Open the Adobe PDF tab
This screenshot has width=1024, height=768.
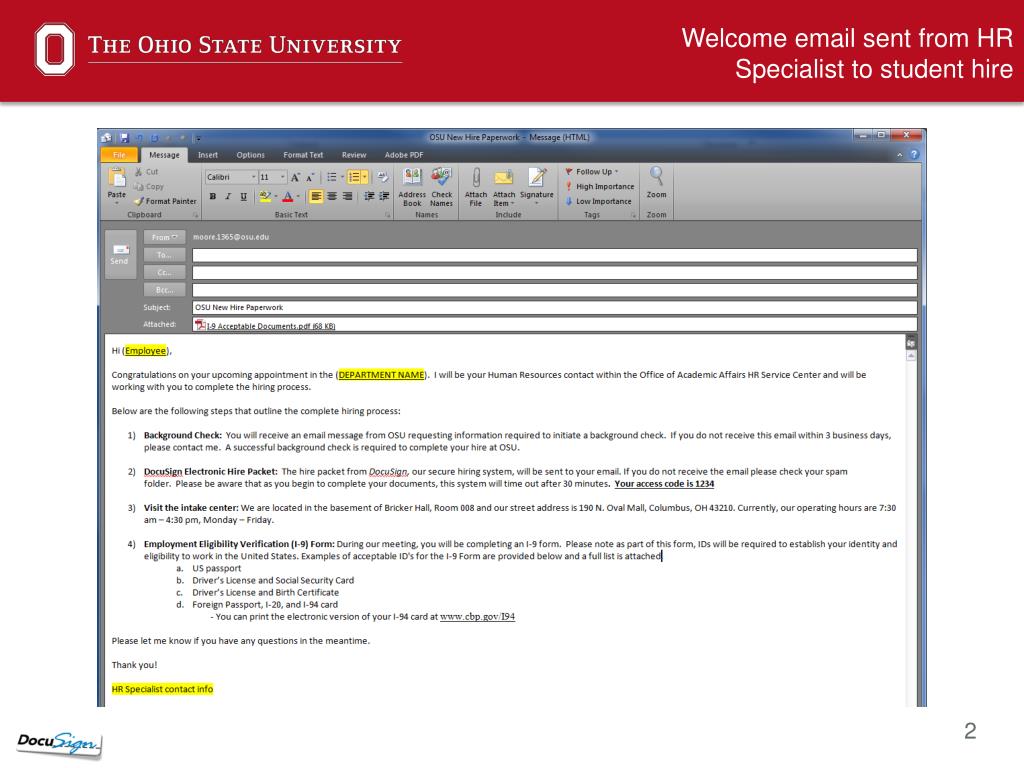[x=404, y=155]
